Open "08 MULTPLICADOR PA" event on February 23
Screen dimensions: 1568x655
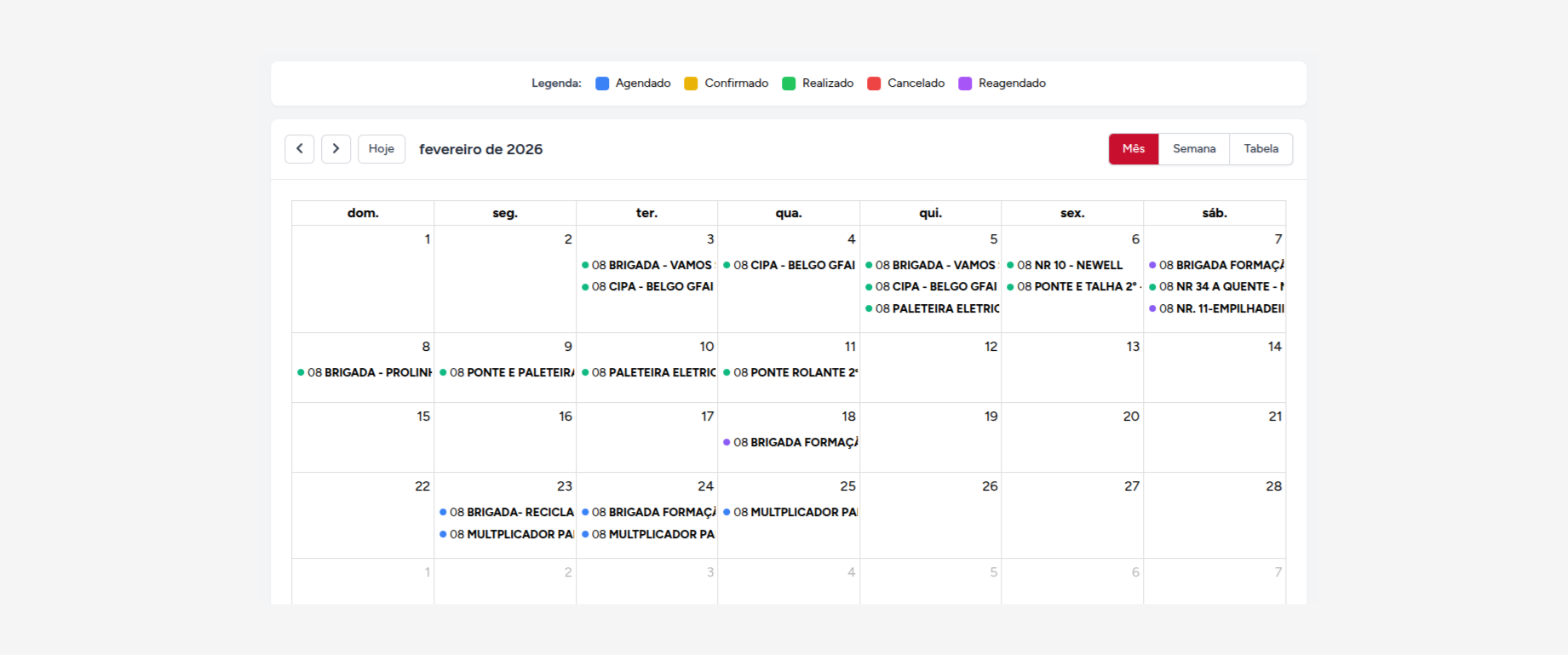pyautogui.click(x=505, y=534)
